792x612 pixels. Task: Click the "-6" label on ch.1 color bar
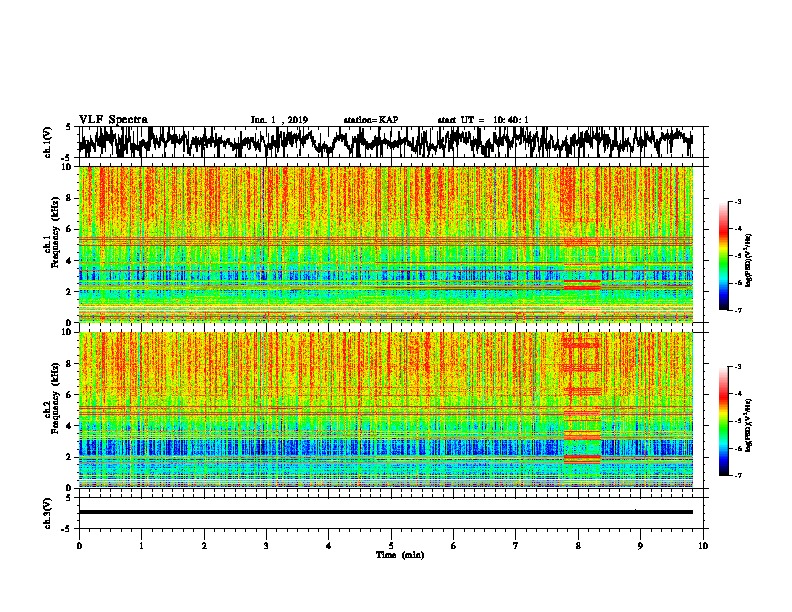pos(737,283)
